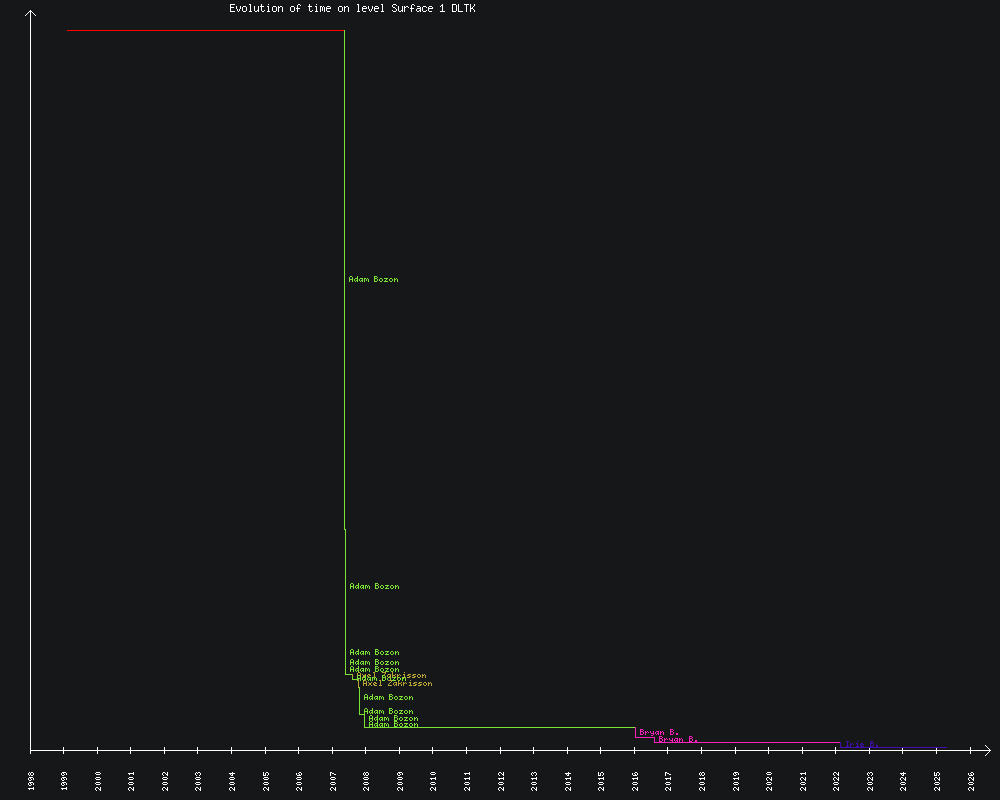This screenshot has width=1000, height=800.
Task: Click the 2016 year label
Action: pos(635,781)
